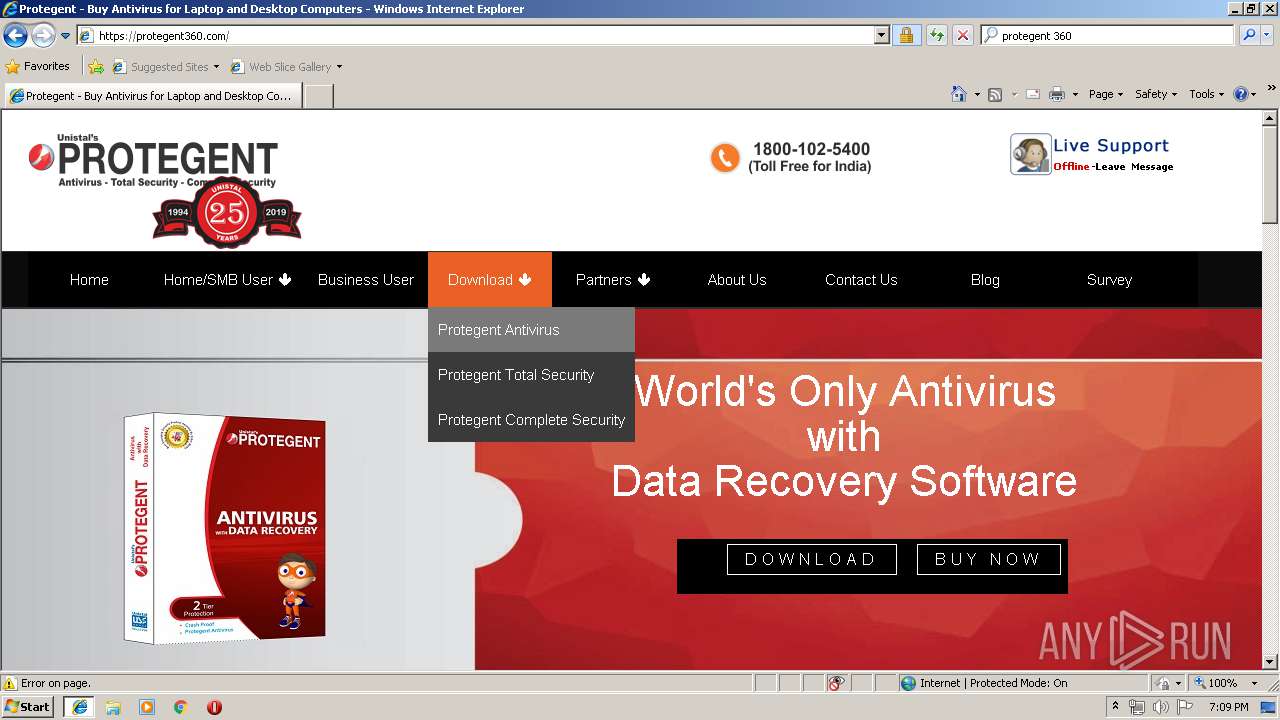Click the BUY NOW button on banner
Viewport: 1280px width, 720px height.
click(x=988, y=559)
